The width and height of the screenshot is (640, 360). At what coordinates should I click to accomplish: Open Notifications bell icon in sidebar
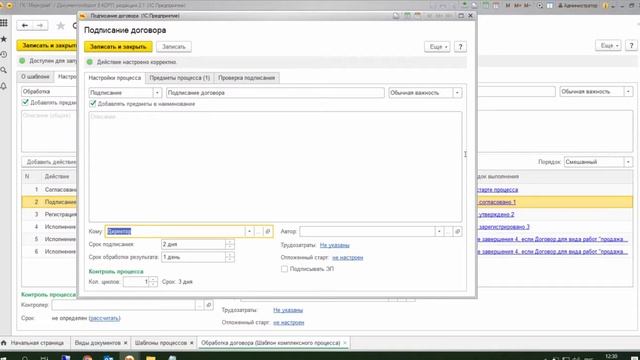click(4, 86)
